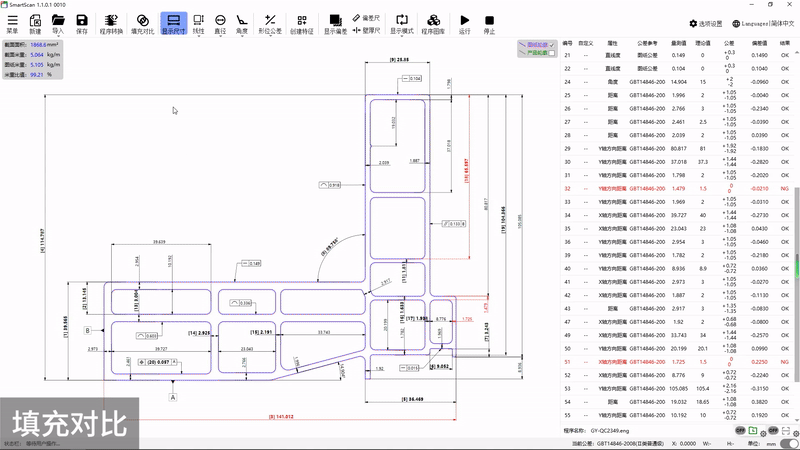Change language via Languages 简体中文 button
The height and width of the screenshot is (450, 800).
point(764,23)
